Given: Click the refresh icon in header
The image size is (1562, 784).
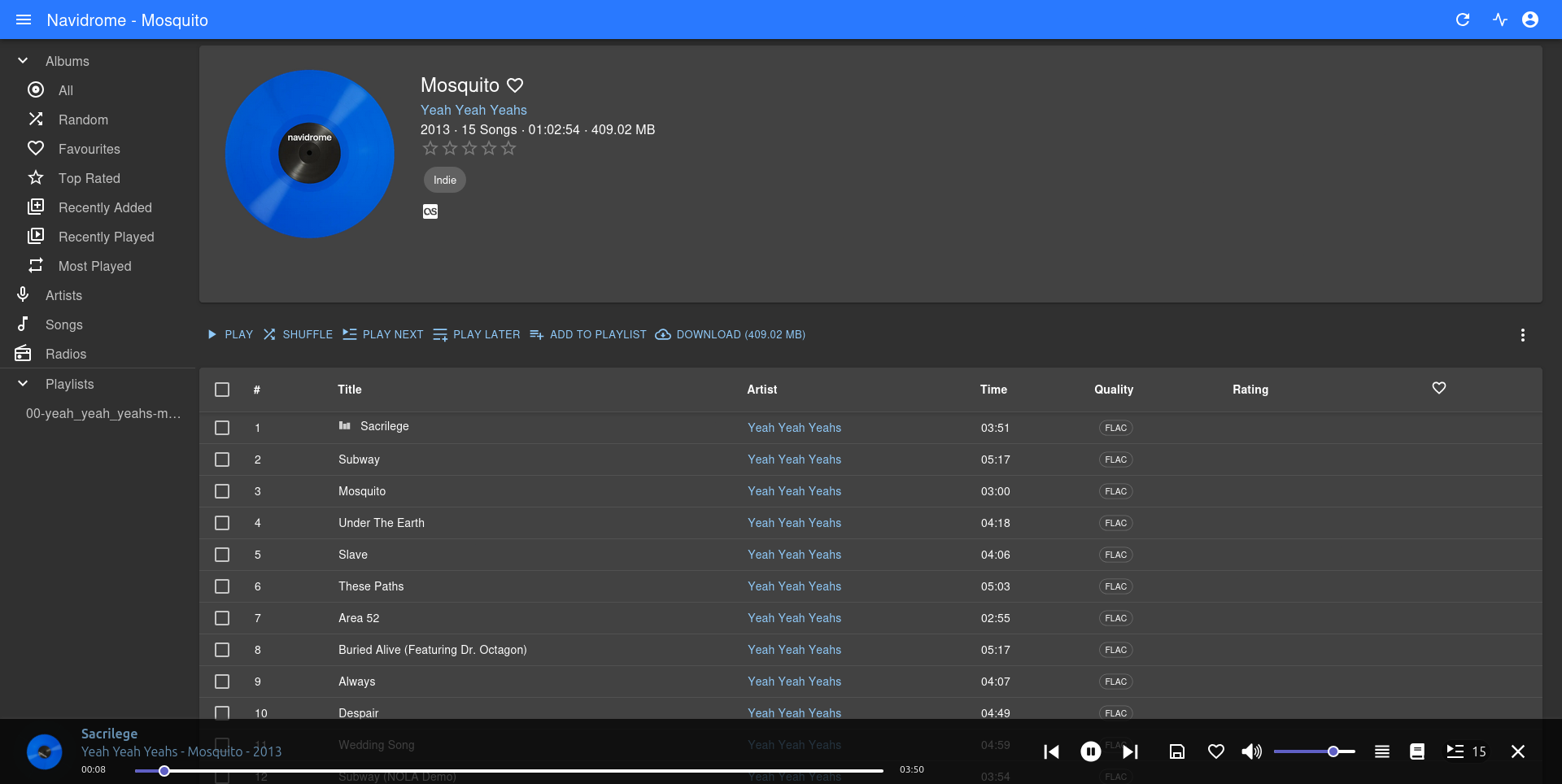Looking at the screenshot, I should [x=1463, y=20].
